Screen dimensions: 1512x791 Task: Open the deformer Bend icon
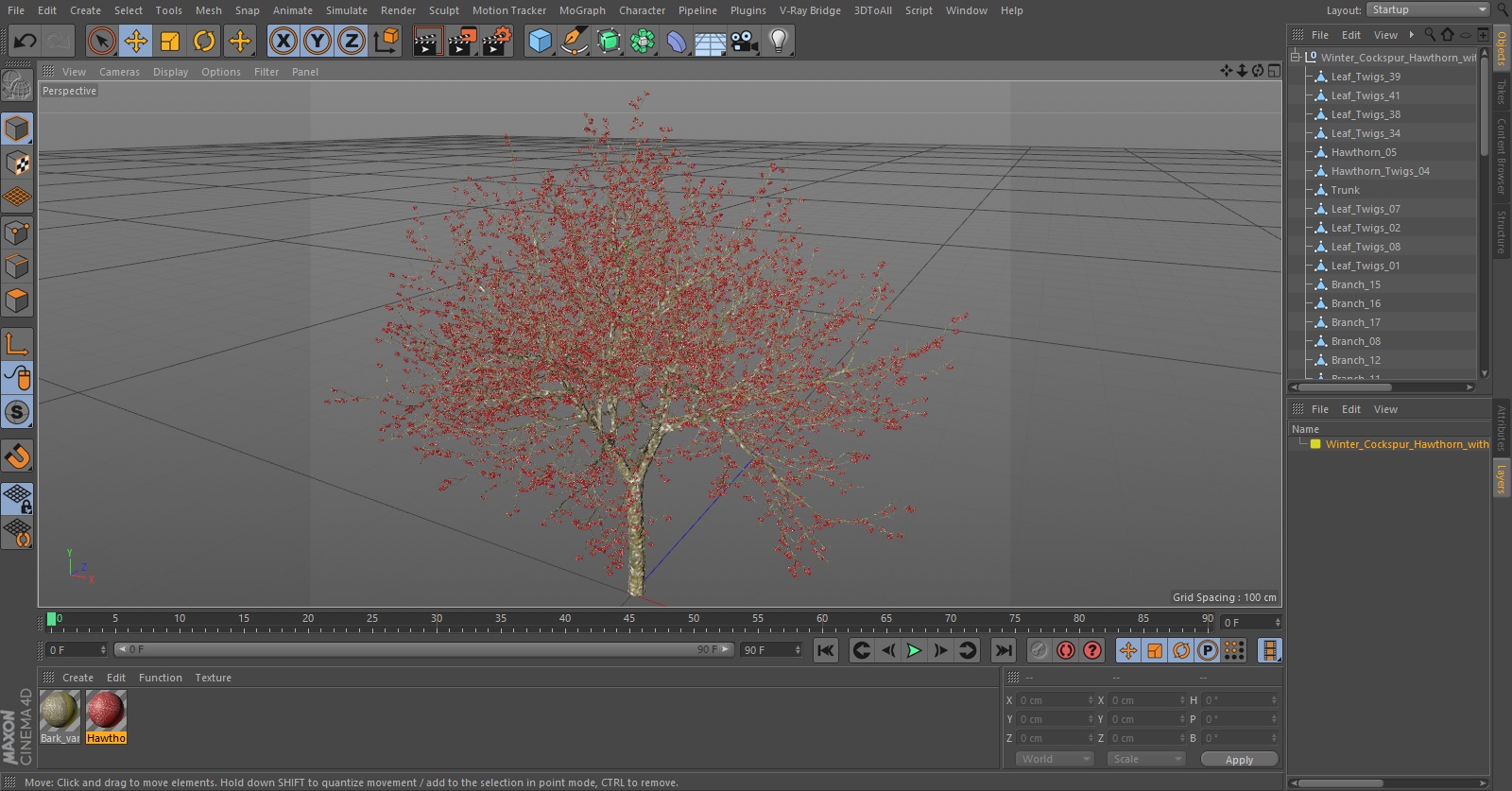(x=677, y=41)
